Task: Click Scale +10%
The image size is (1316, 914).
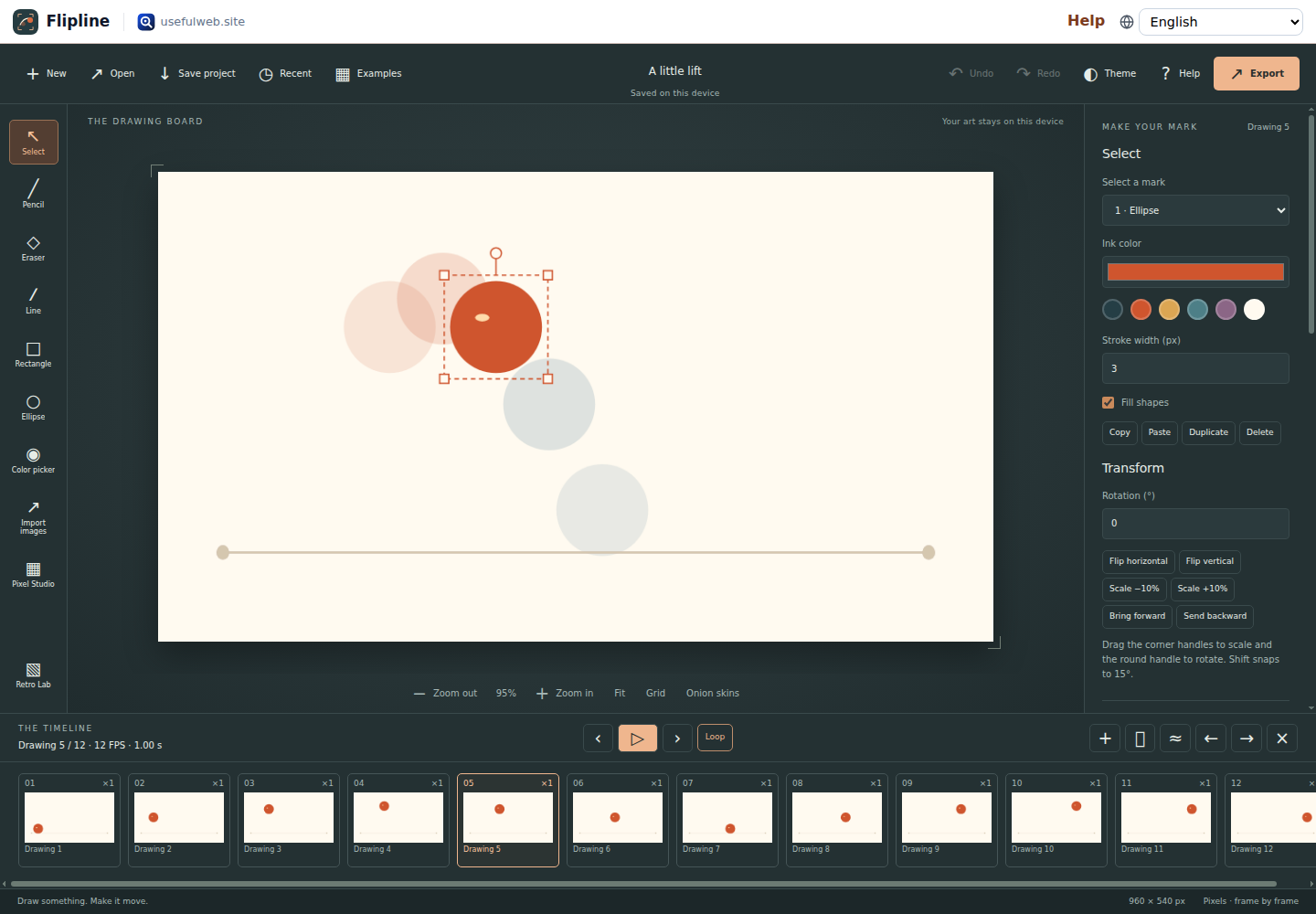Action: pos(1203,589)
